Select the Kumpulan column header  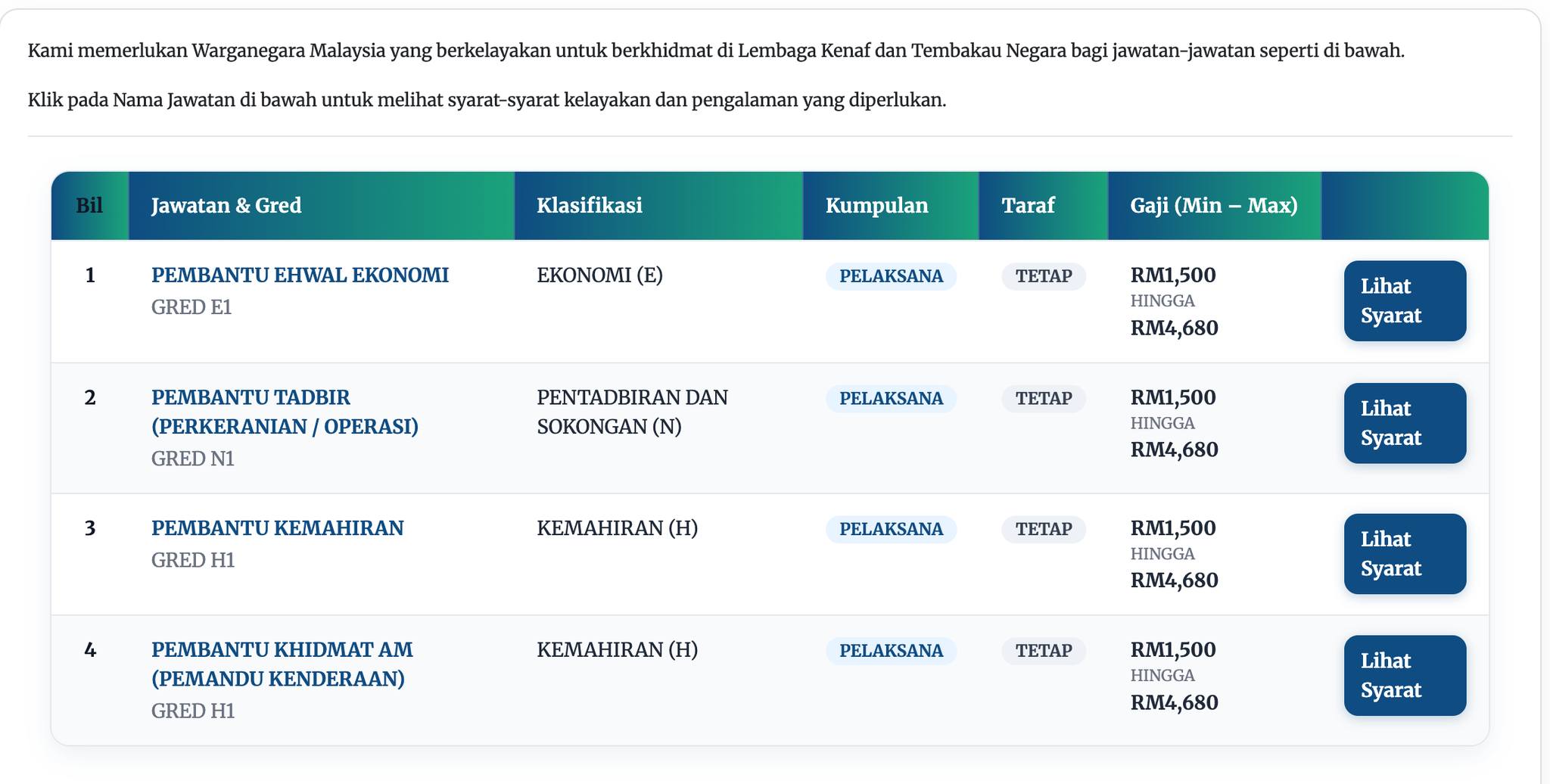[876, 205]
